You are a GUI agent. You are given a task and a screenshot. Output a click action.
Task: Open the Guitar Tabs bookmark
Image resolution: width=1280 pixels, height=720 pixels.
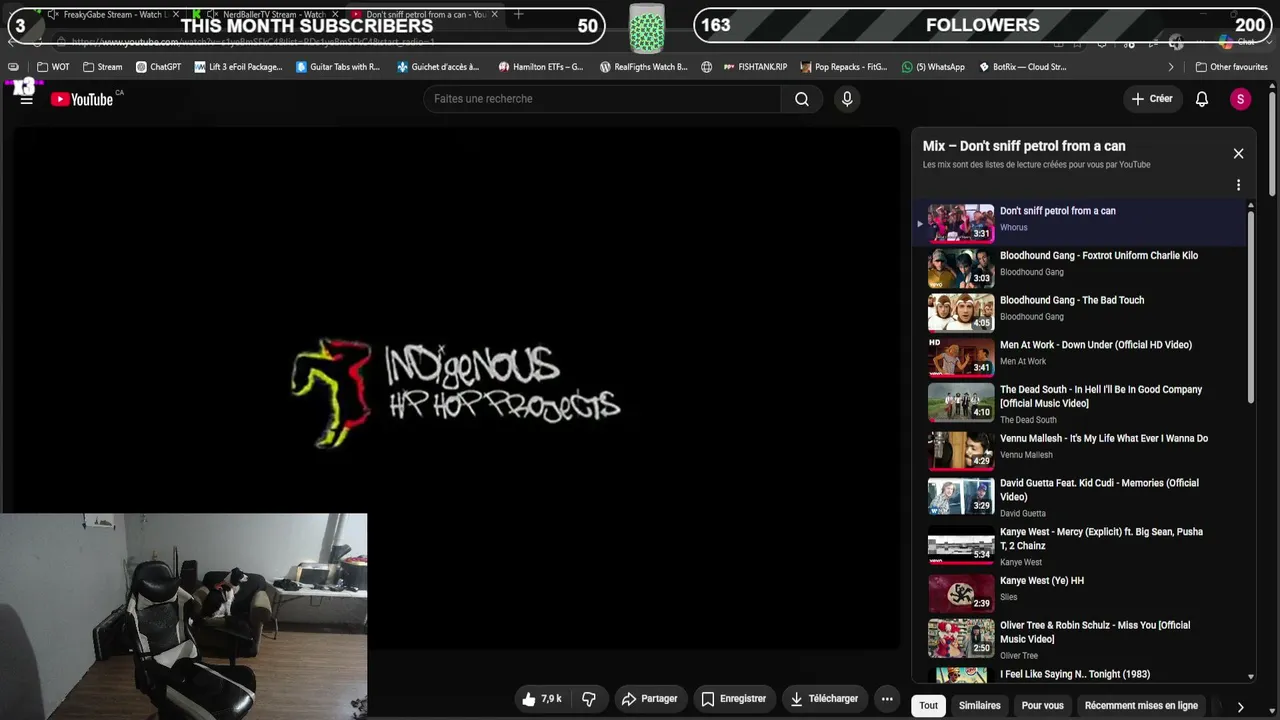click(338, 67)
